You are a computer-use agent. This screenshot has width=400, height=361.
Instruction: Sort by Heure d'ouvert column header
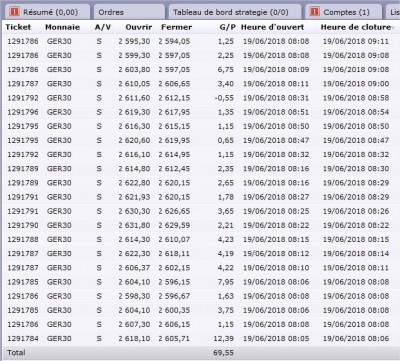[272, 27]
